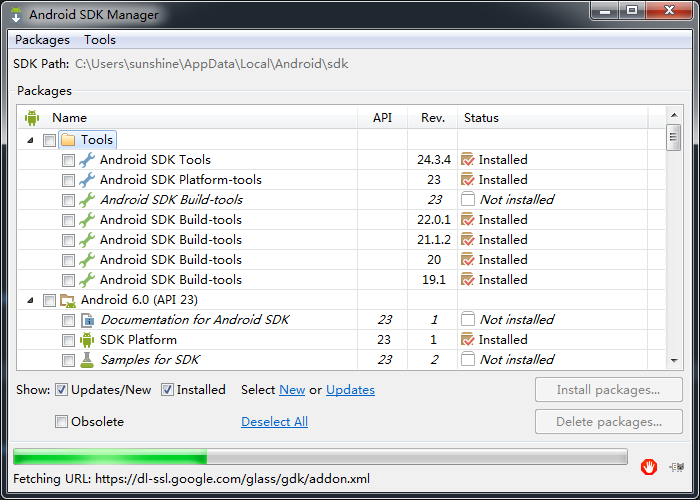Open the log window icon at bottom right
This screenshot has height=500, width=700.
pyautogui.click(x=677, y=467)
